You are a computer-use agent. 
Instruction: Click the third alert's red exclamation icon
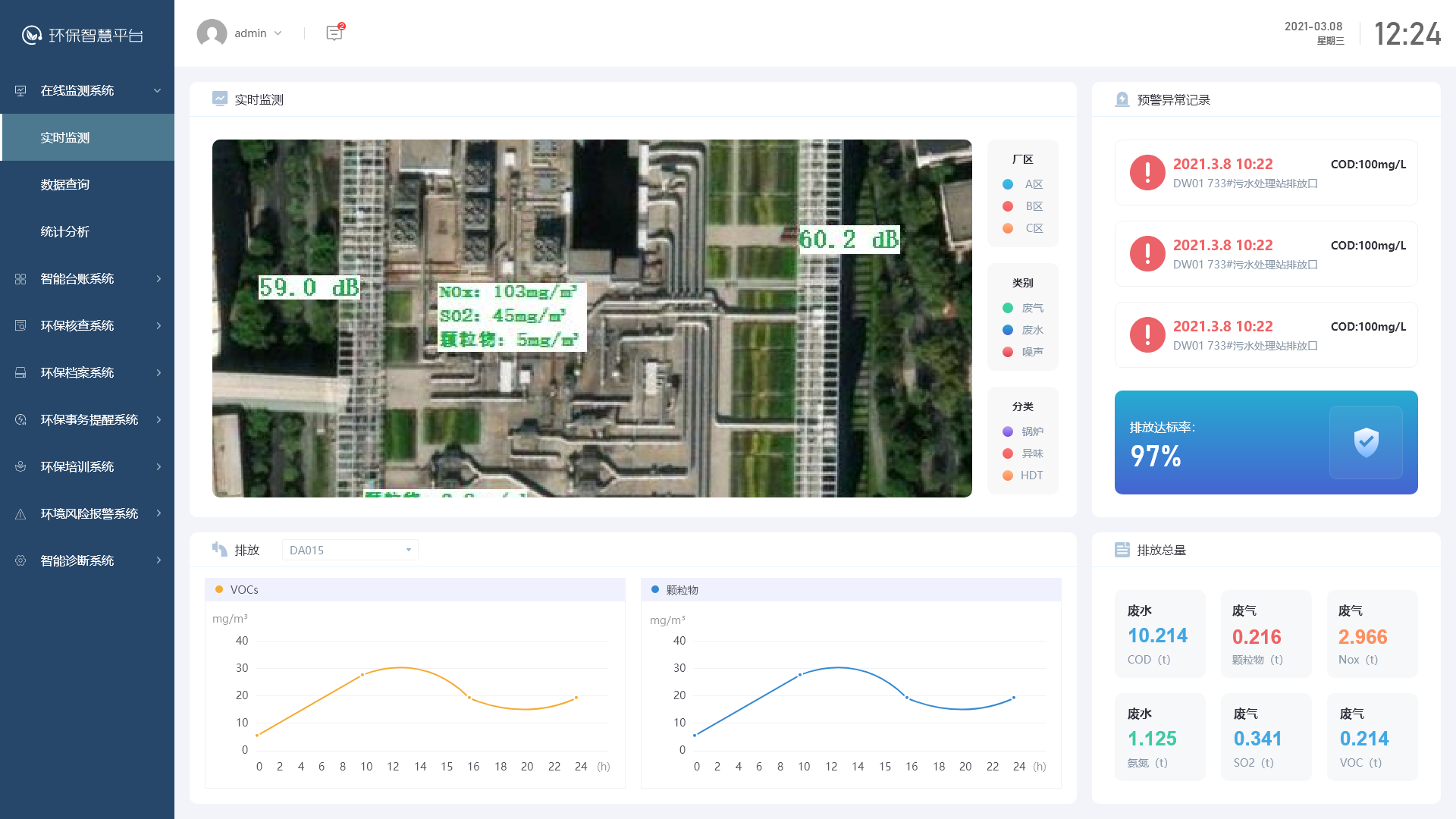[x=1147, y=334]
